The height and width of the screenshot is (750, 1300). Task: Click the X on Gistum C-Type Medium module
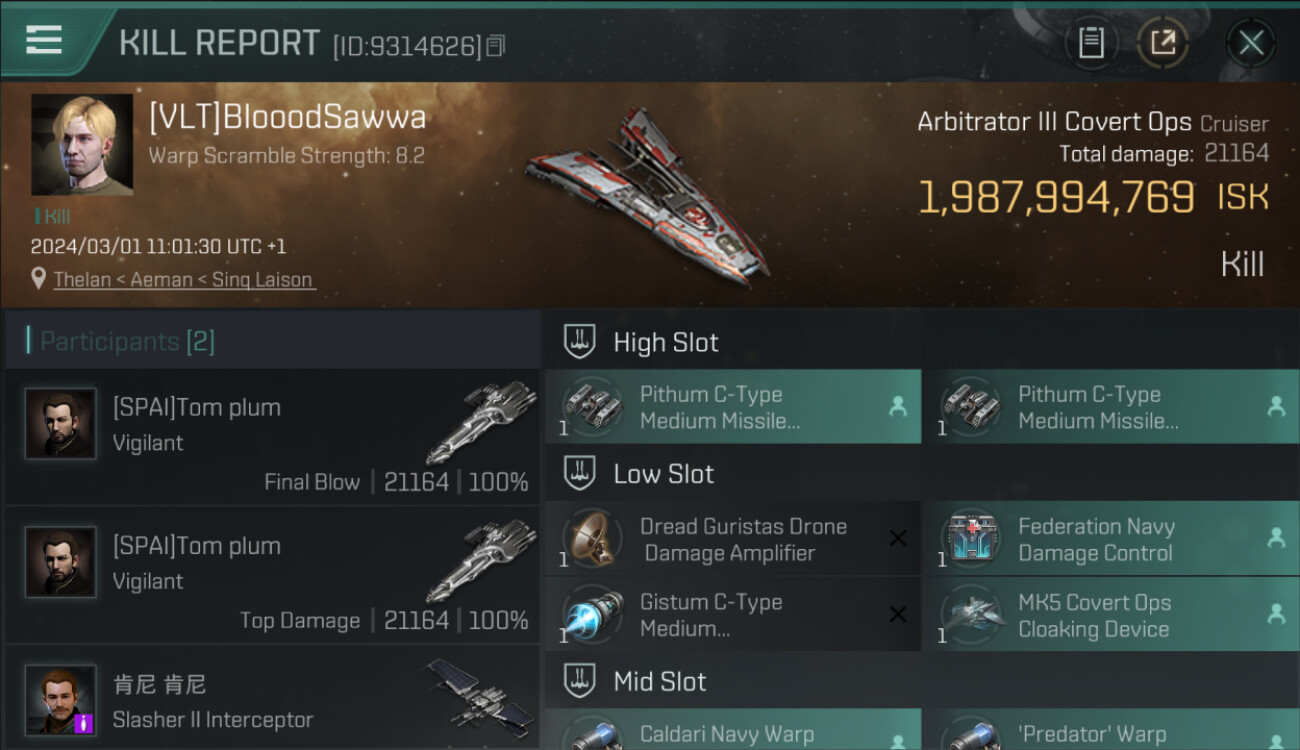pos(898,614)
